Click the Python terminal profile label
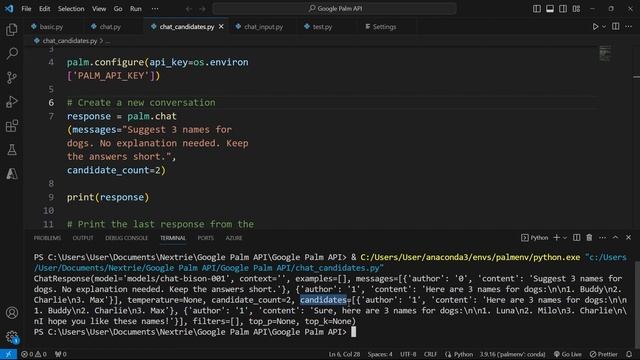Image resolution: width=640 pixels, height=360 pixels. (x=535, y=238)
